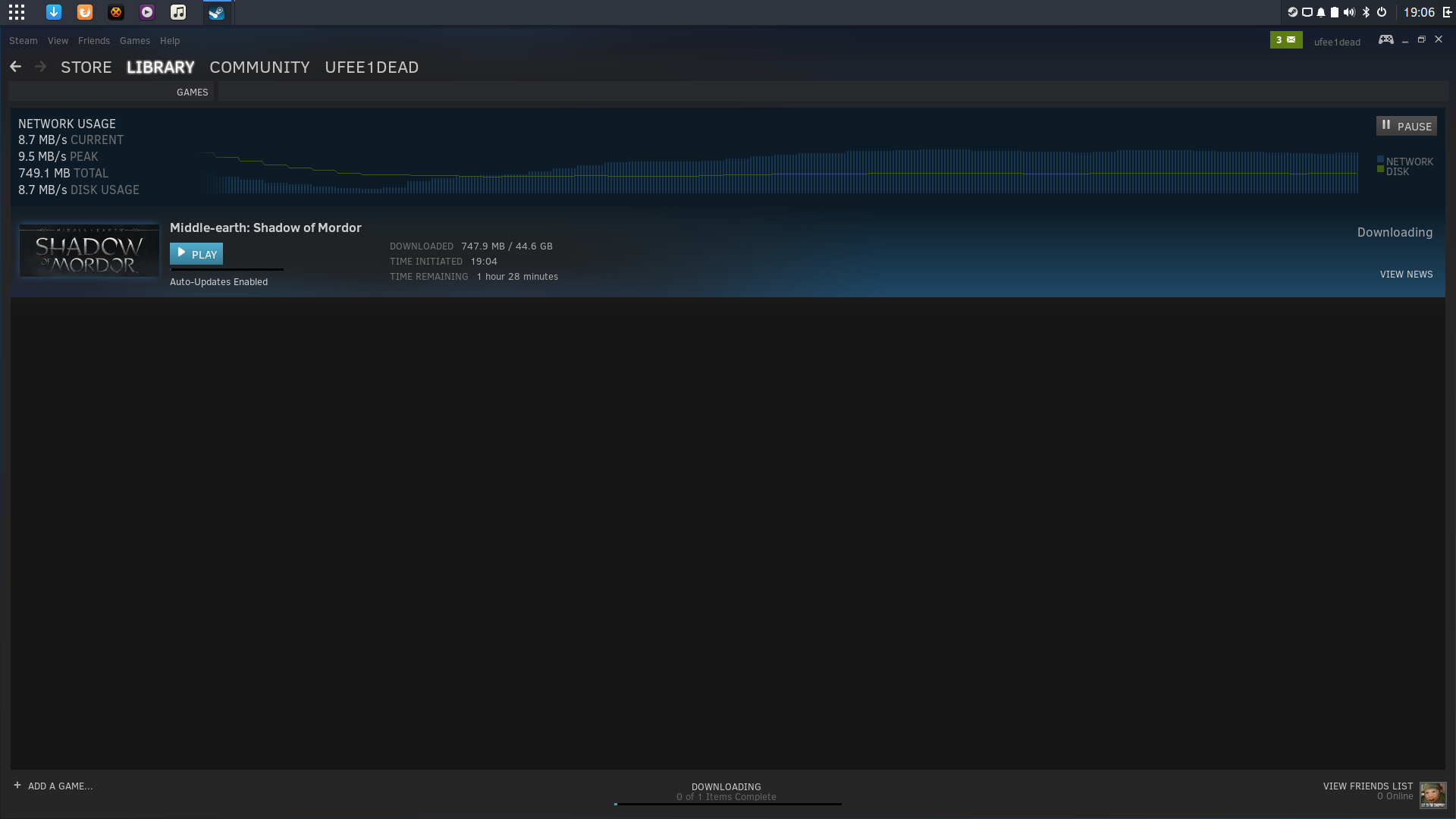
Task: Click the 9.5 MB/s PEAK reading
Action: pos(58,156)
